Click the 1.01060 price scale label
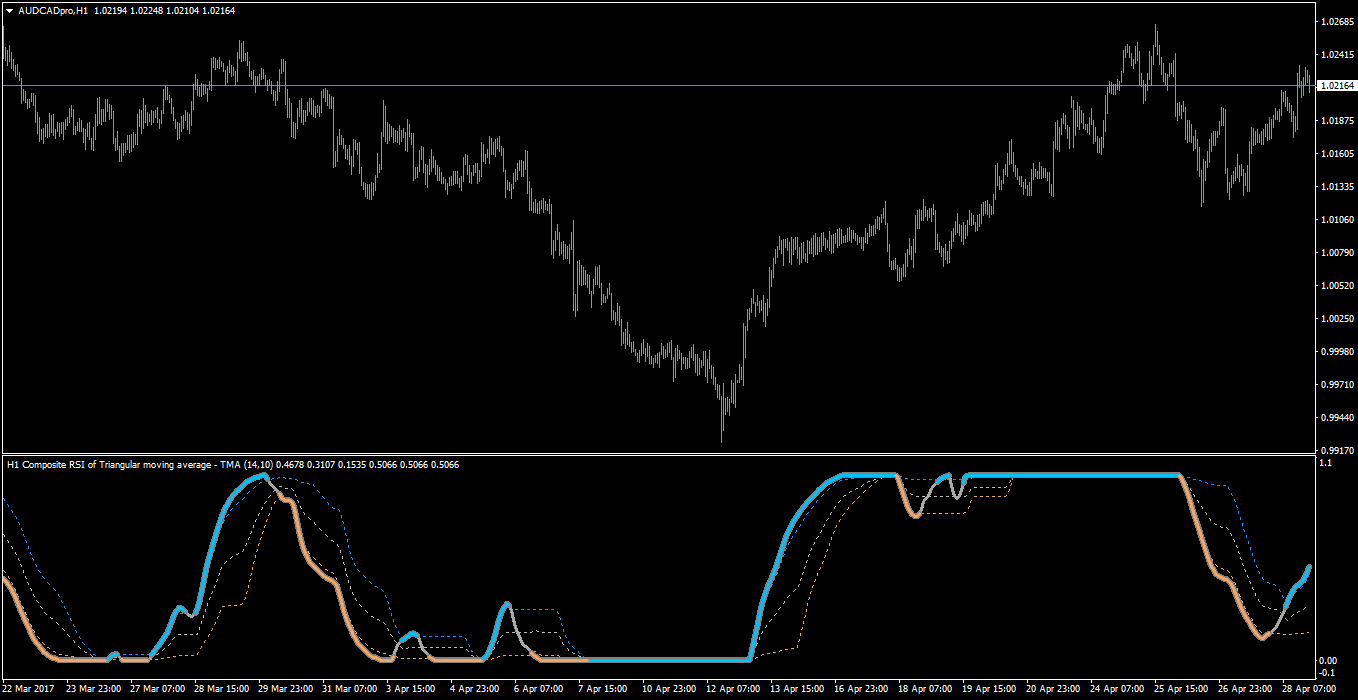The width and height of the screenshot is (1358, 700). point(1336,219)
